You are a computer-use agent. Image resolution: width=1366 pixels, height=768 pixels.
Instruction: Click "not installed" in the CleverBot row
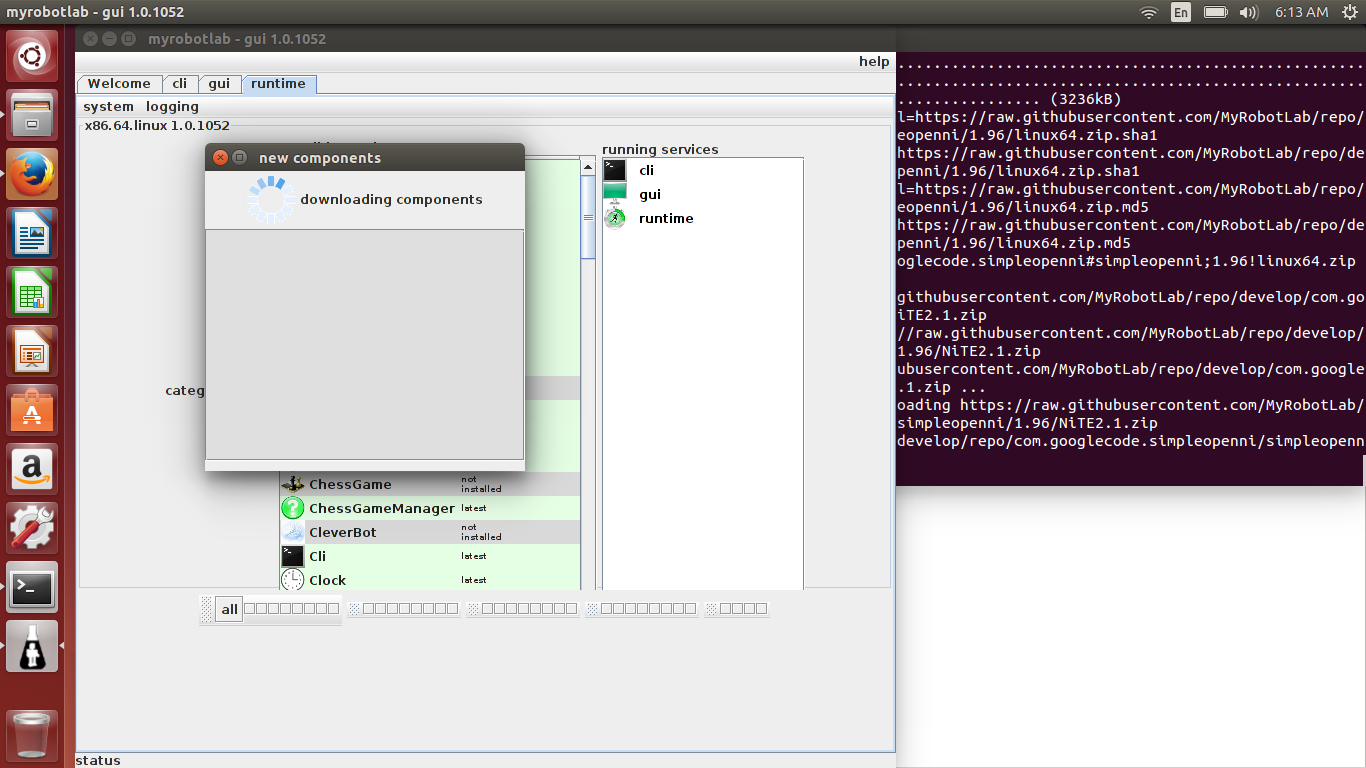[x=481, y=532]
